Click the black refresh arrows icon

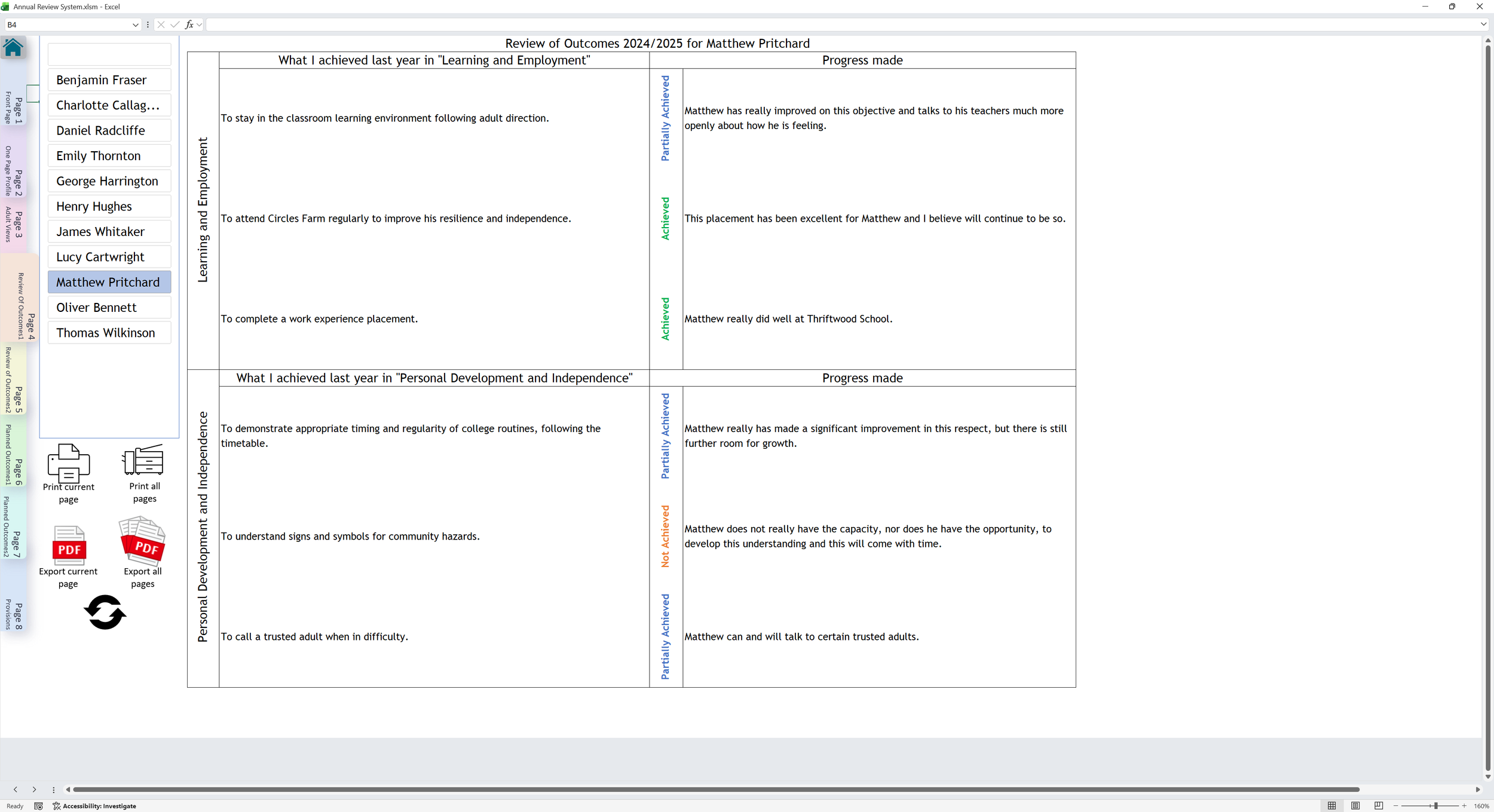[105, 612]
